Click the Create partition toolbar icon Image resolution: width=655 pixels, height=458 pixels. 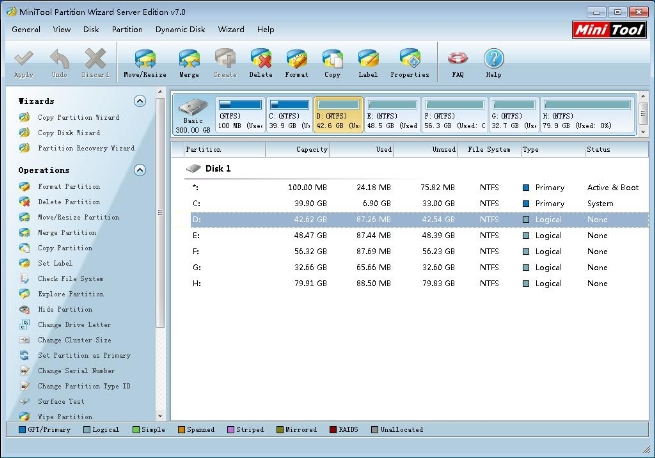point(225,64)
